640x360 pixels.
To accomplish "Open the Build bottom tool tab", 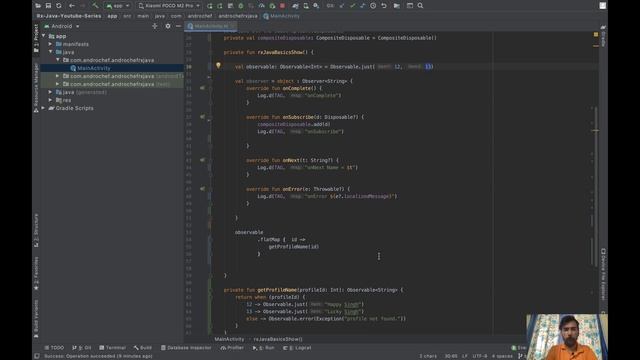I will pos(143,348).
